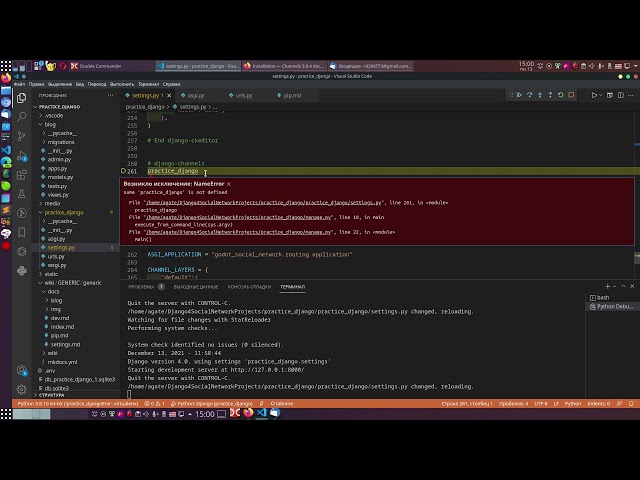
Task: Open the Source Control view
Action: click(22, 136)
